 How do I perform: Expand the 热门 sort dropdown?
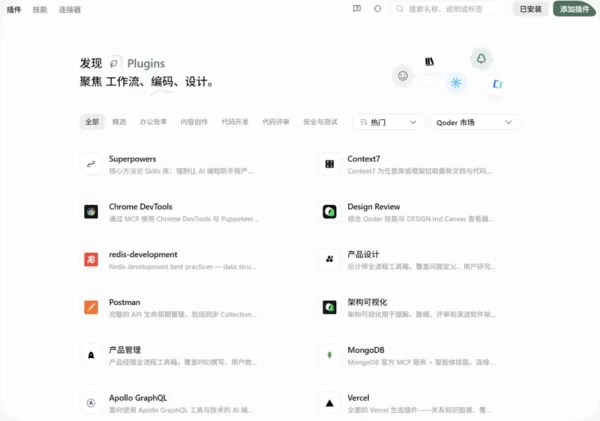[x=388, y=122]
